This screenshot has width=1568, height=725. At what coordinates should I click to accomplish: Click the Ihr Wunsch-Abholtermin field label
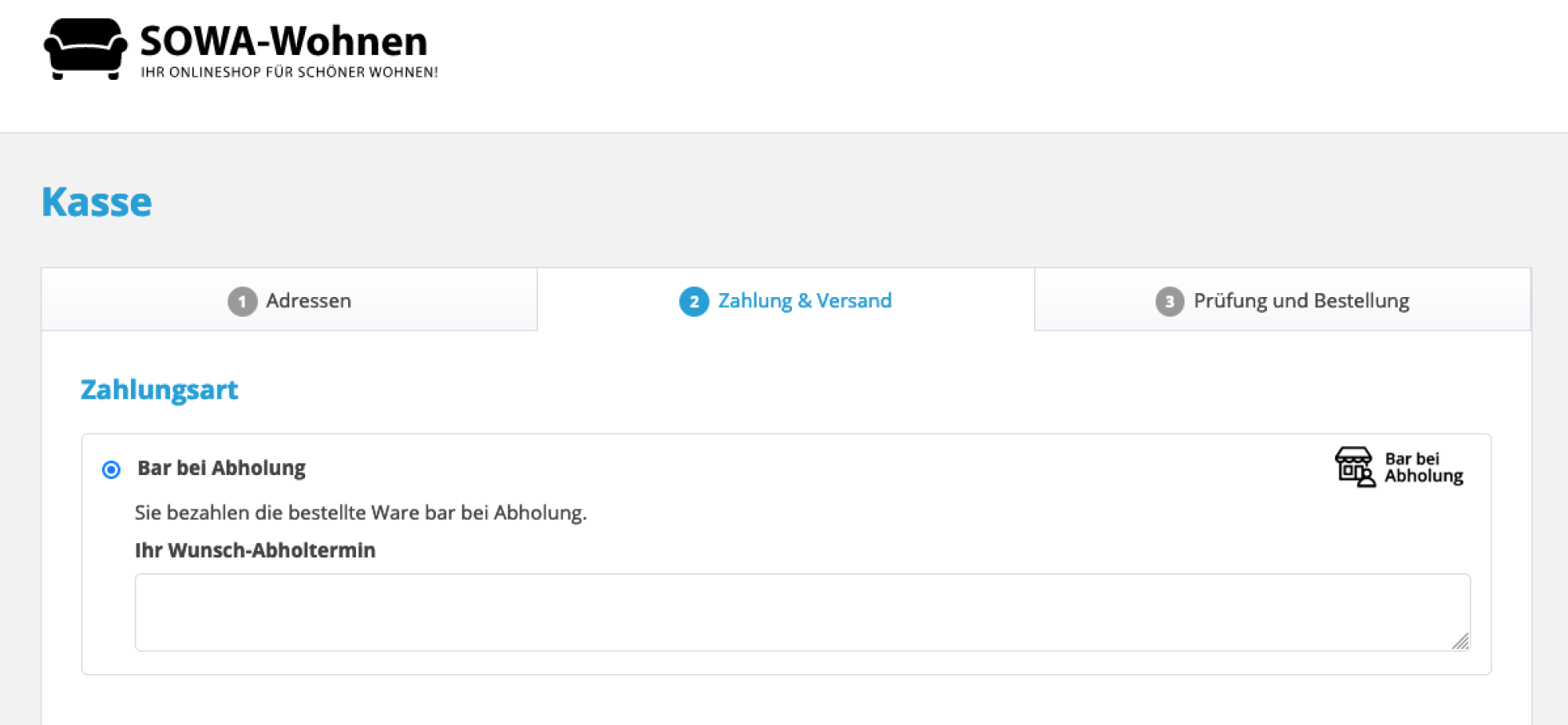(255, 550)
